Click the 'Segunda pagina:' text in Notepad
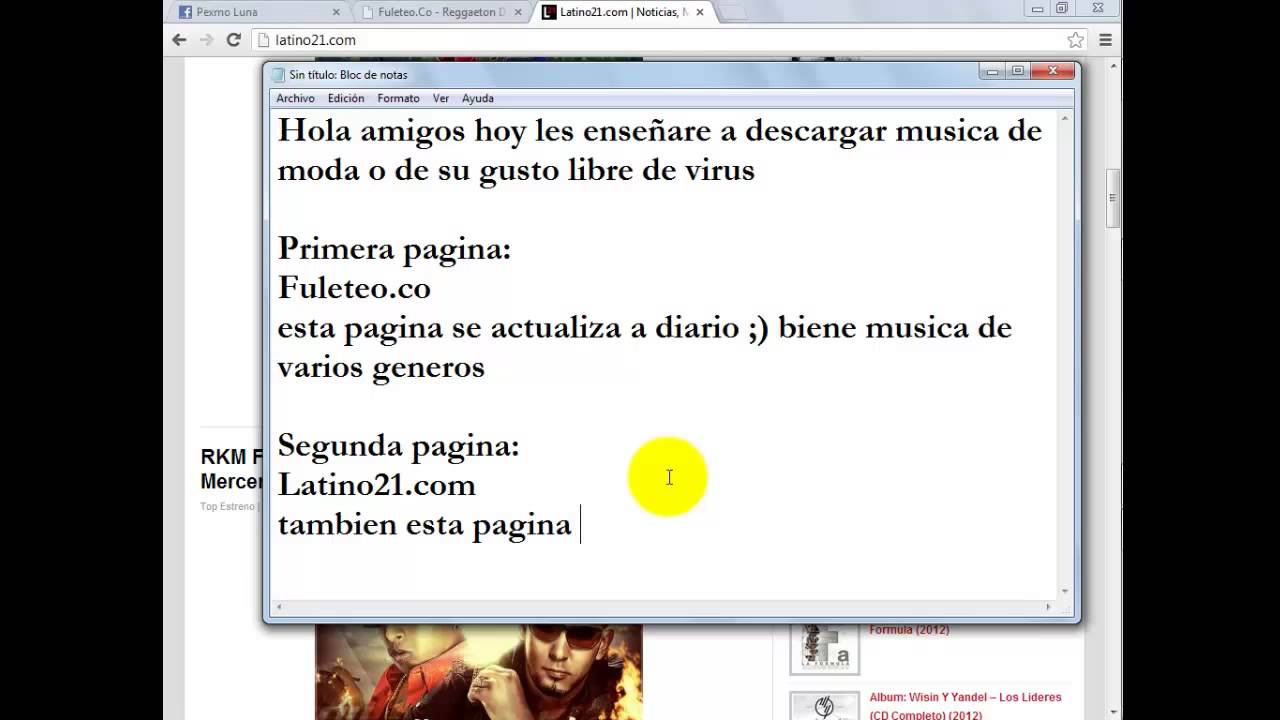This screenshot has width=1280, height=720. coord(398,446)
